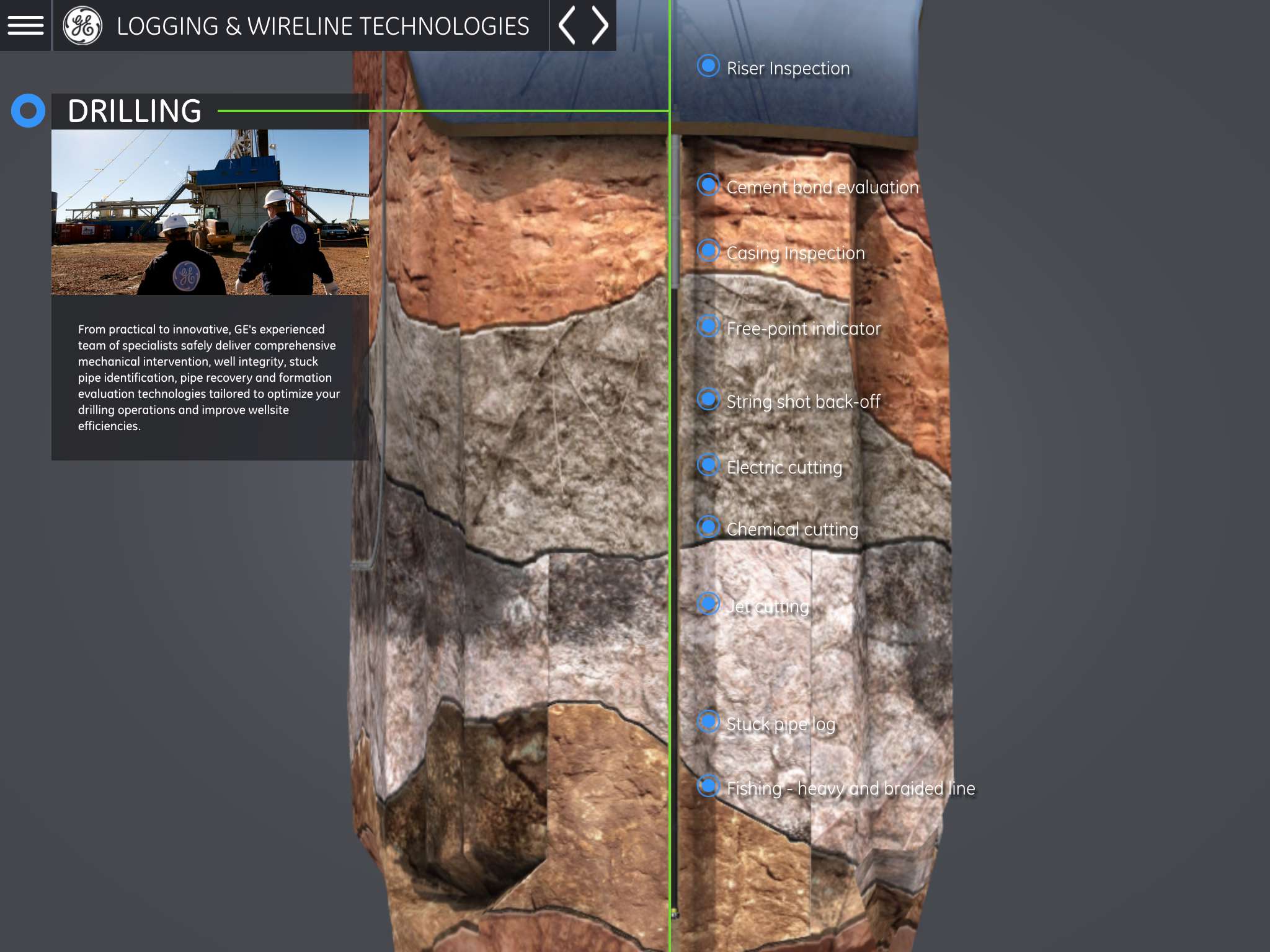Open String shot back-off label
The width and height of the screenshot is (1270, 952).
804,402
